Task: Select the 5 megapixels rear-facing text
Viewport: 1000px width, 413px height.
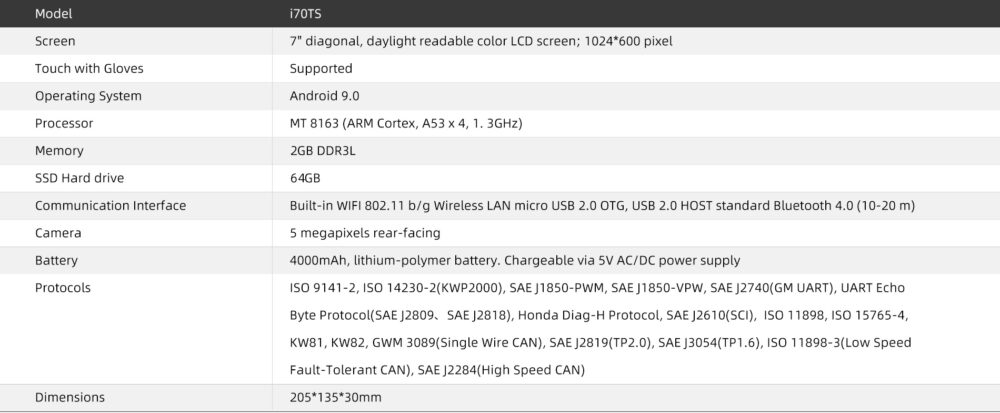Action: click(365, 233)
